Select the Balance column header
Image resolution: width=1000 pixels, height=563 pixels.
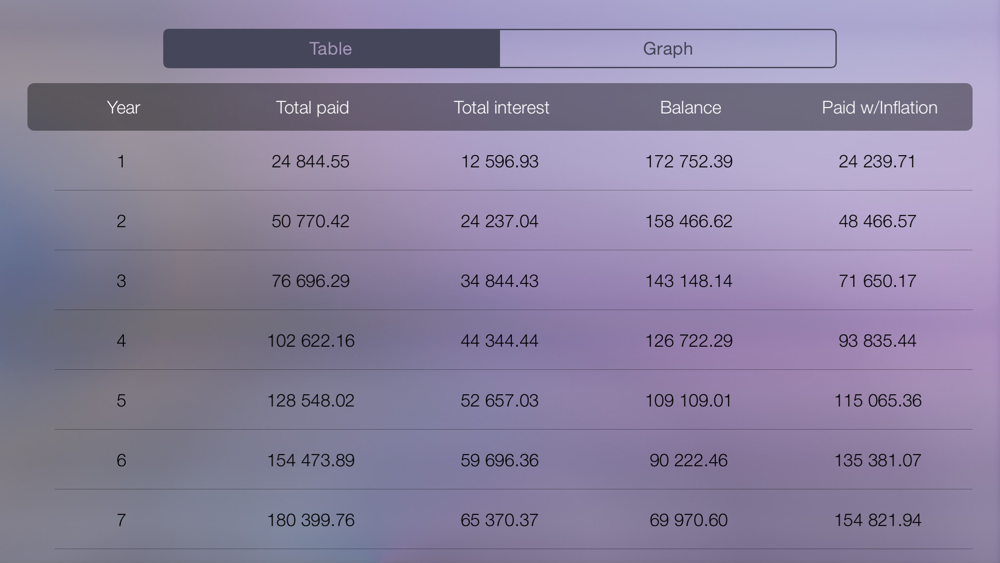coord(690,107)
